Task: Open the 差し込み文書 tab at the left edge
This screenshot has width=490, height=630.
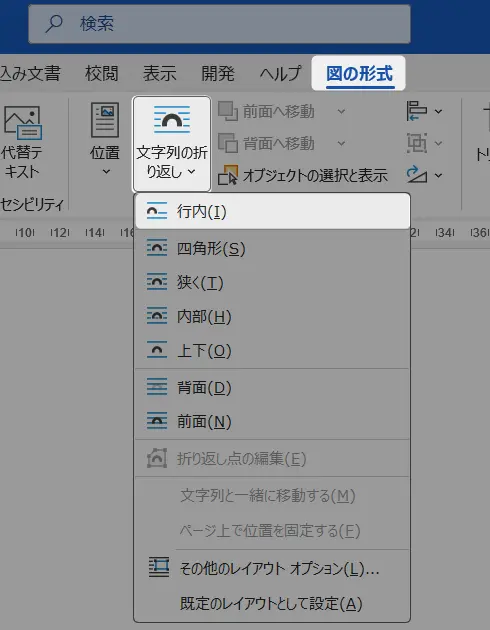Action: coord(30,74)
